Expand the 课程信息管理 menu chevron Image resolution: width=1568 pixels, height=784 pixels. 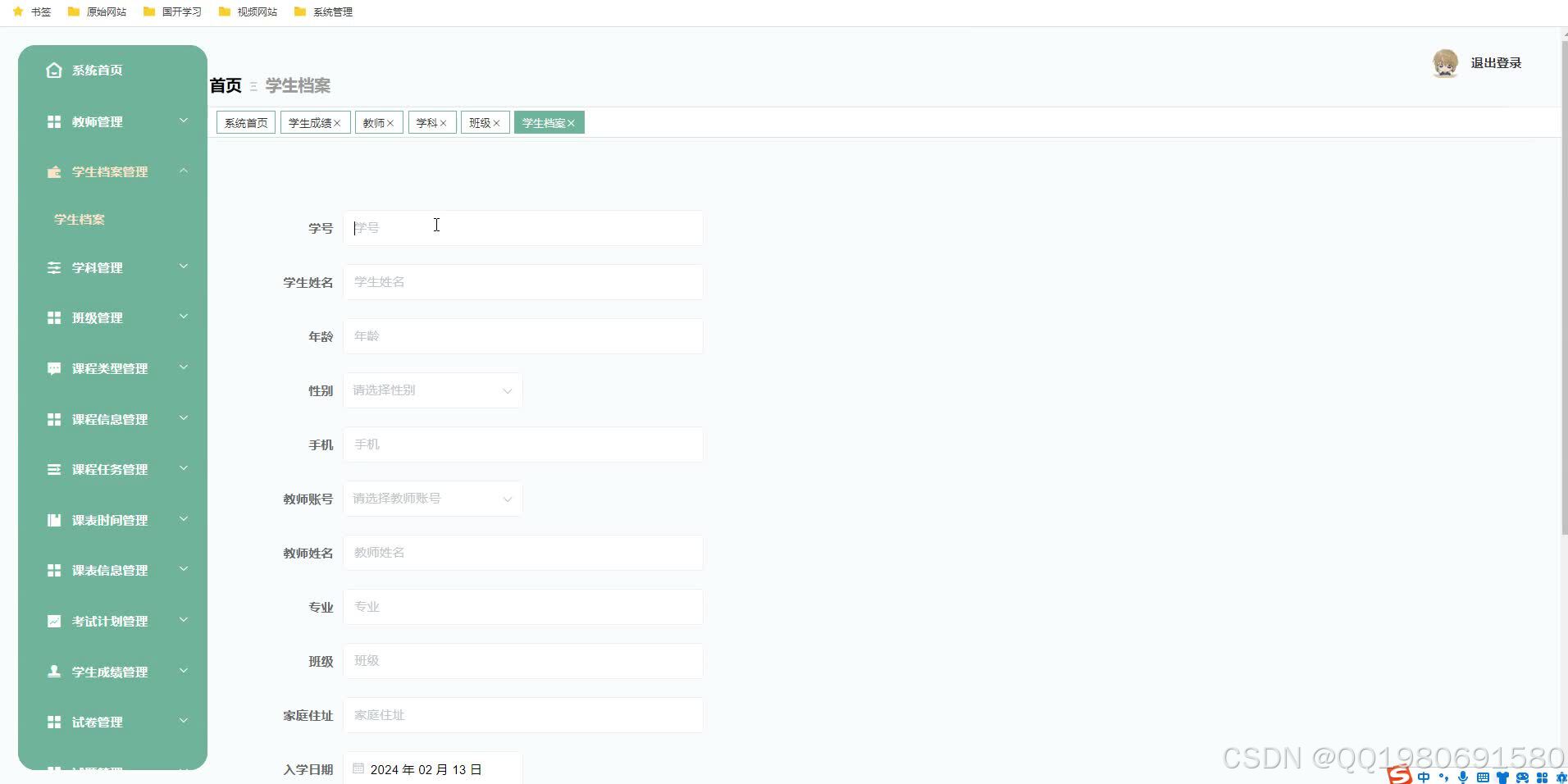point(184,418)
